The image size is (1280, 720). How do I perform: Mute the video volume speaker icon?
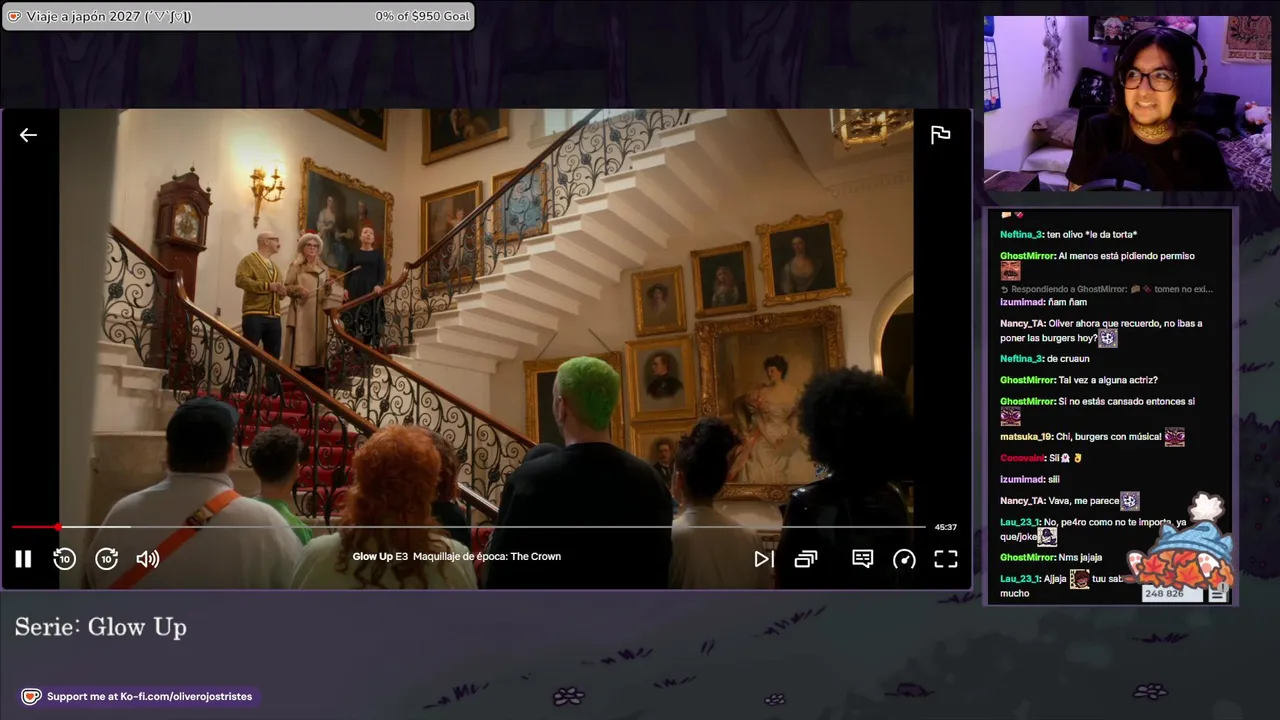pyautogui.click(x=148, y=559)
